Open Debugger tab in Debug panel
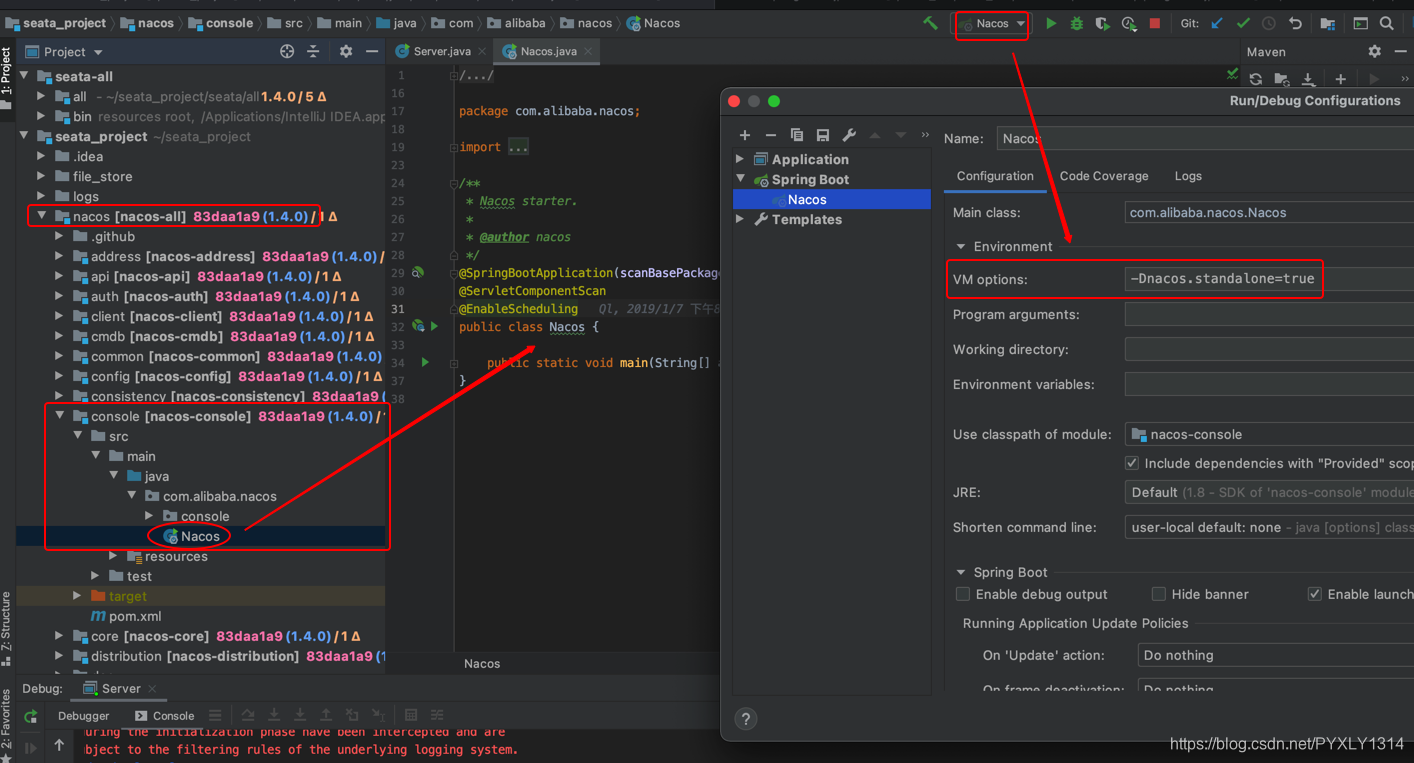This screenshot has width=1414, height=763. click(83, 715)
